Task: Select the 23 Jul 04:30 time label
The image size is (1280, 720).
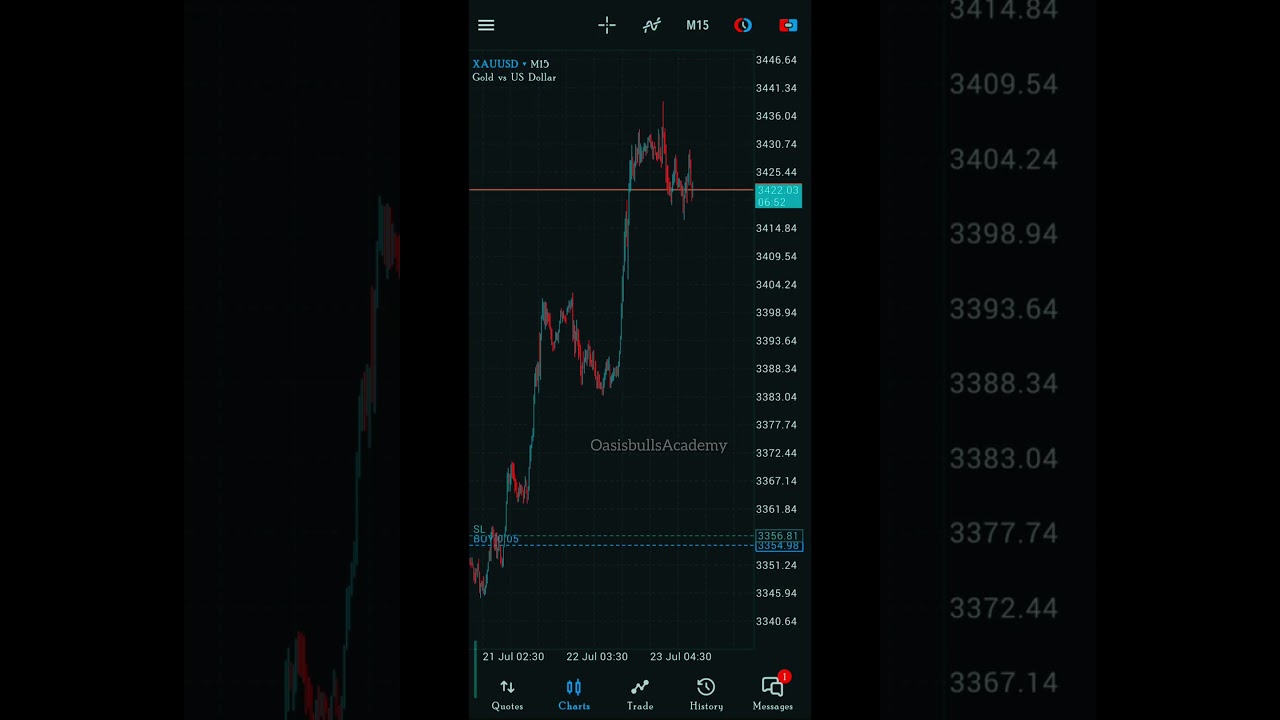Action: tap(681, 657)
